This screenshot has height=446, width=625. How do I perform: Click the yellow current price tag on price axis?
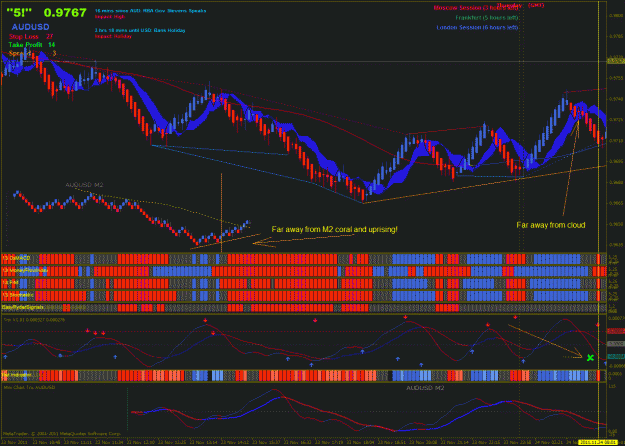click(615, 61)
